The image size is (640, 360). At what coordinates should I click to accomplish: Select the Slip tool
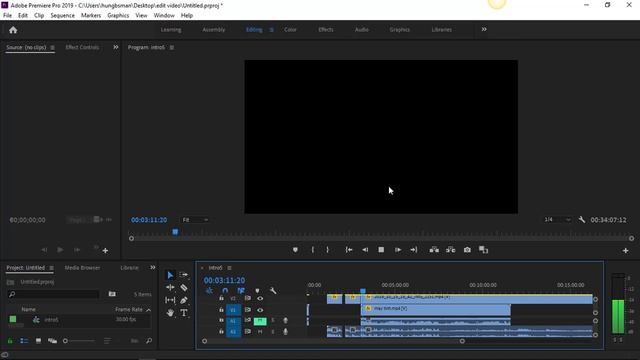pyautogui.click(x=170, y=300)
